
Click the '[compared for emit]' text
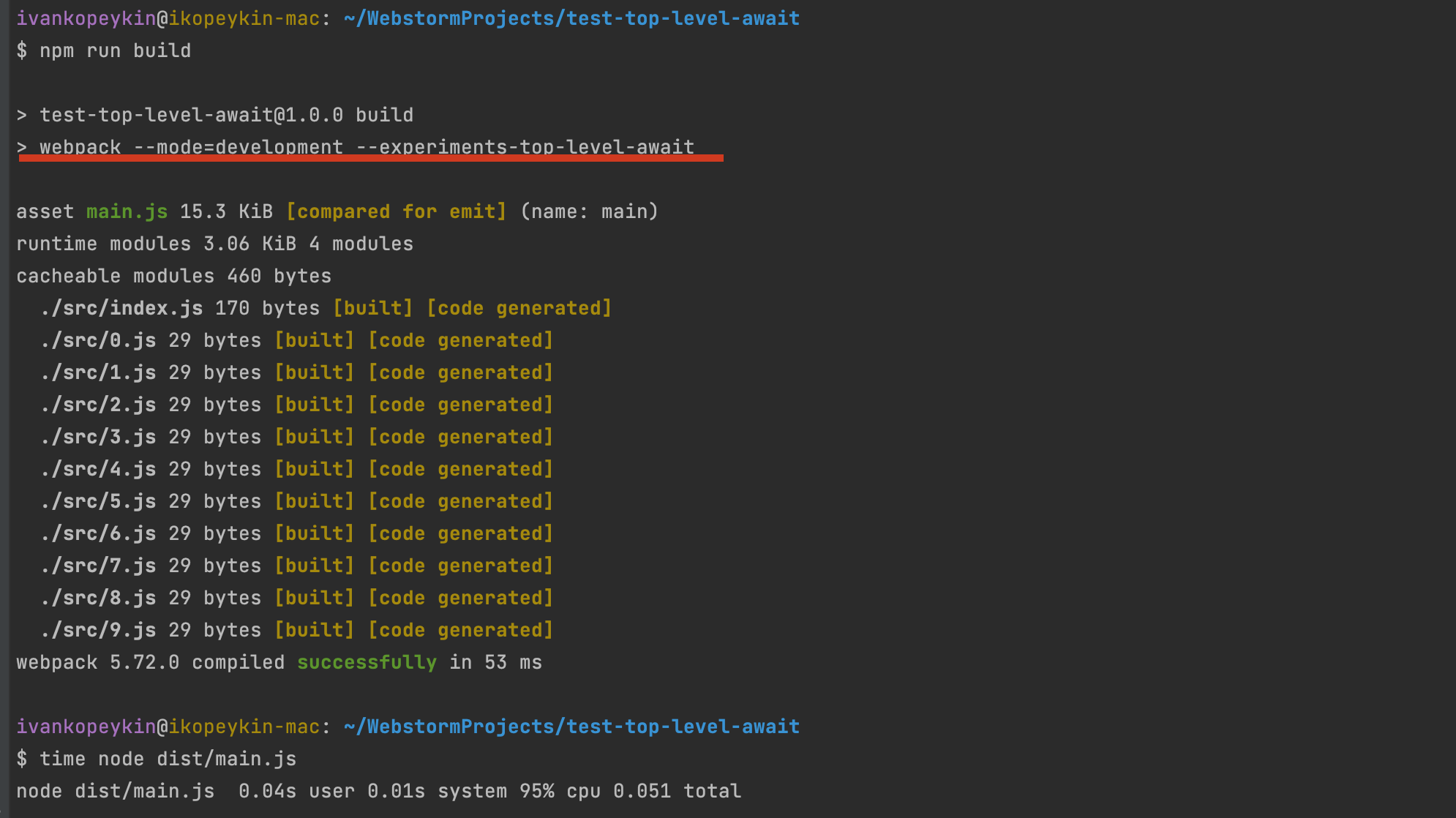(396, 211)
